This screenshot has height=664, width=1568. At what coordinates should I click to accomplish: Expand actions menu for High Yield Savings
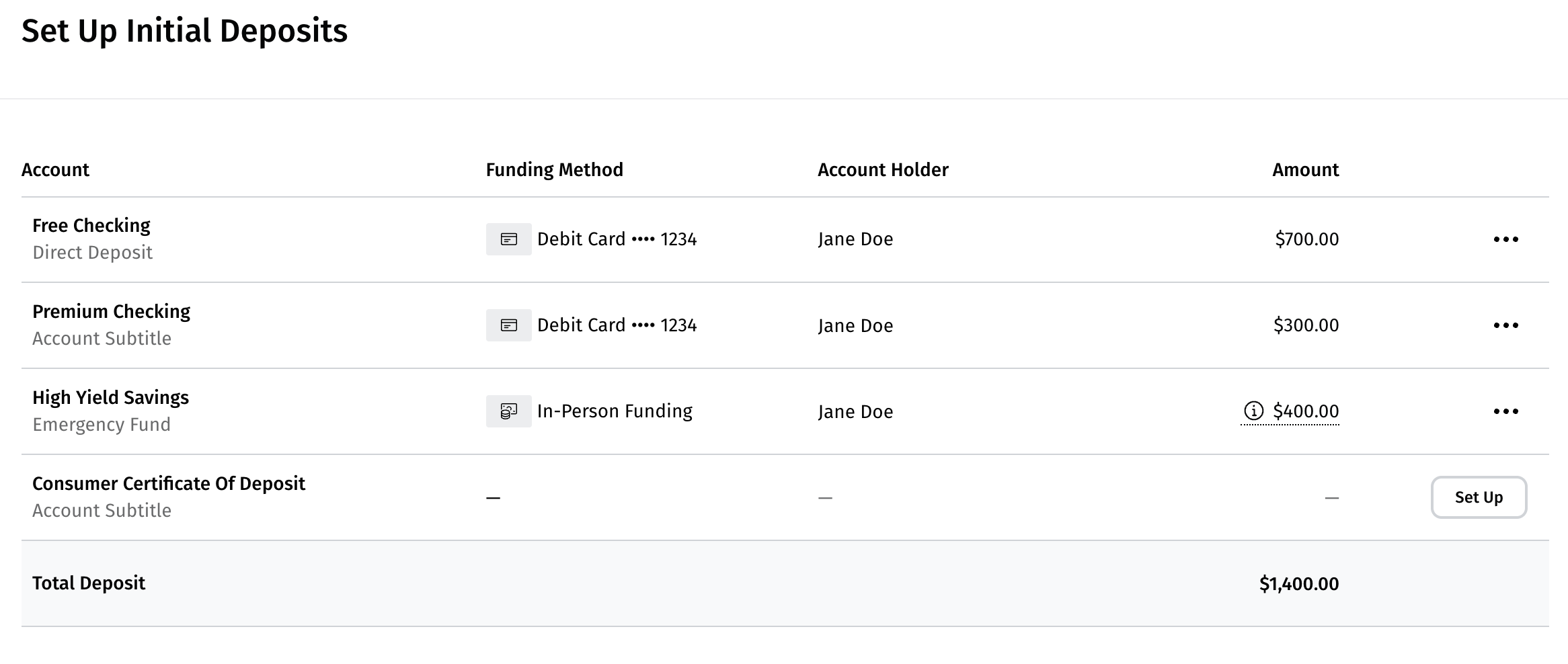1505,411
